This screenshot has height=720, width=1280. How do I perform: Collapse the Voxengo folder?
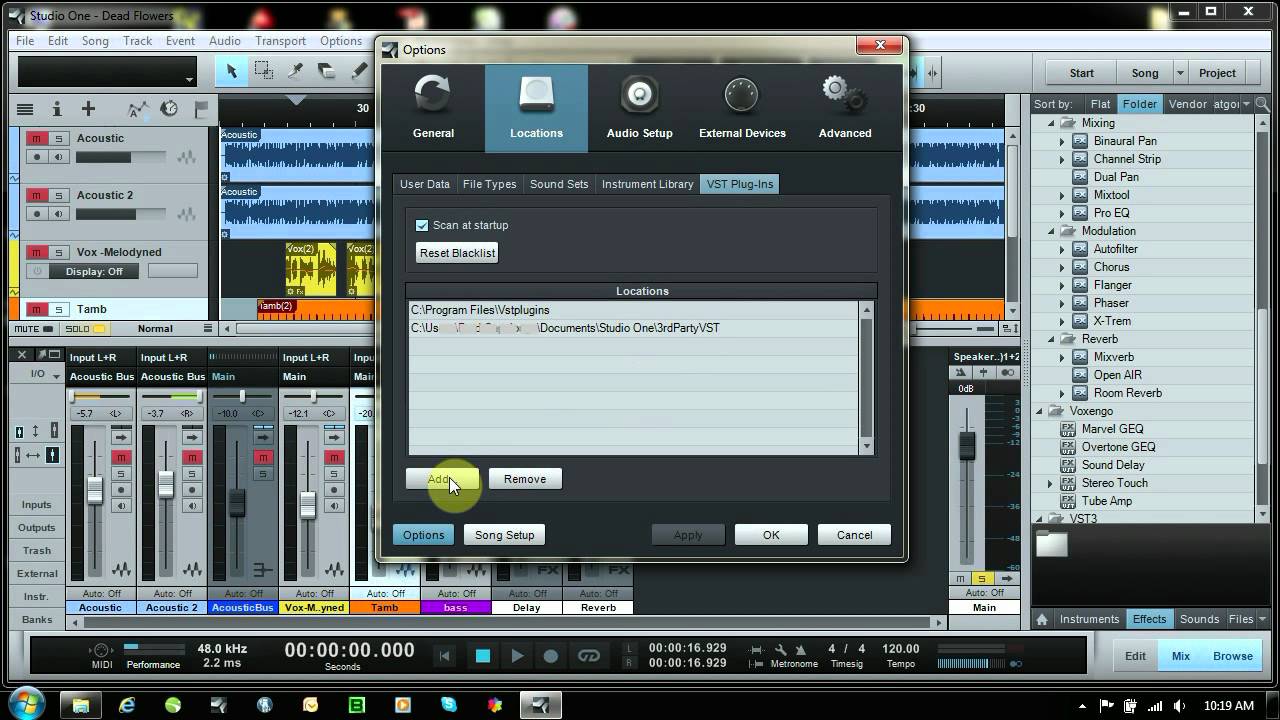click(1039, 411)
